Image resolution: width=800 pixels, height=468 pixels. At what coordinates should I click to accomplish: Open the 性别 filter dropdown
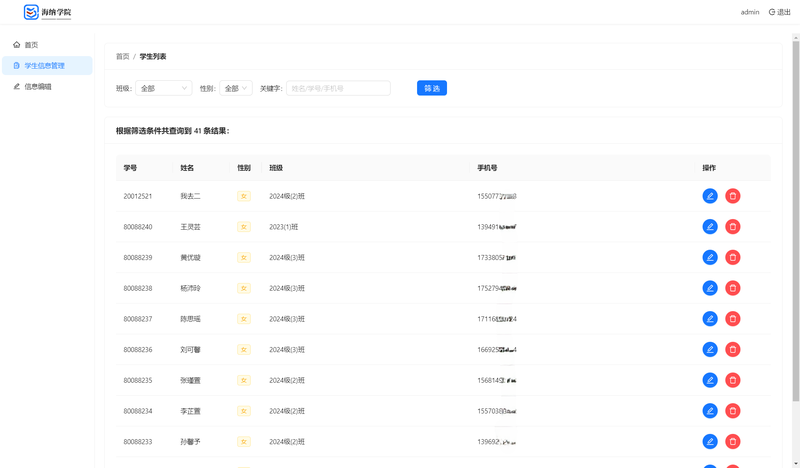click(x=236, y=88)
